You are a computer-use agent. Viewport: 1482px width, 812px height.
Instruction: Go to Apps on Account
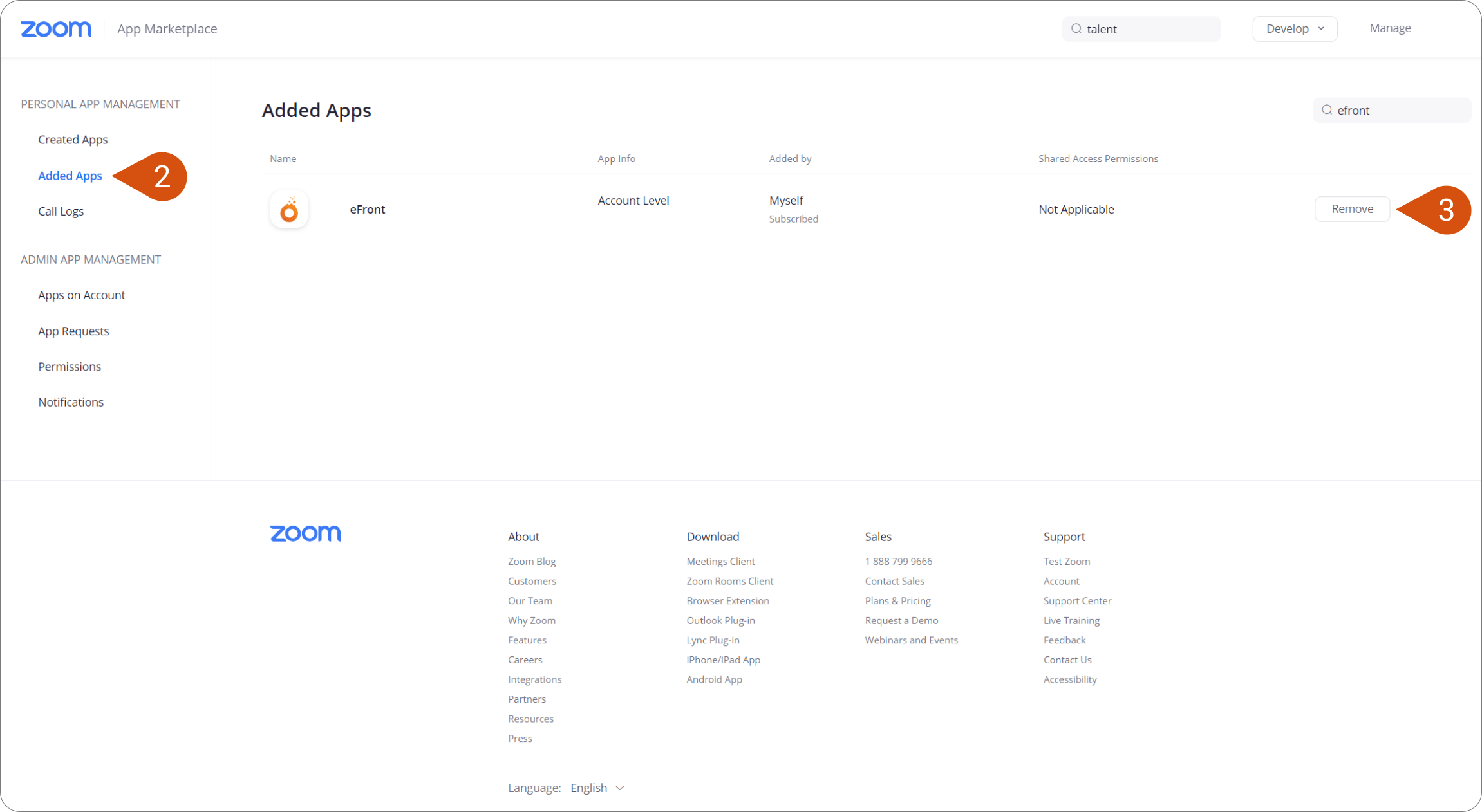click(x=81, y=295)
